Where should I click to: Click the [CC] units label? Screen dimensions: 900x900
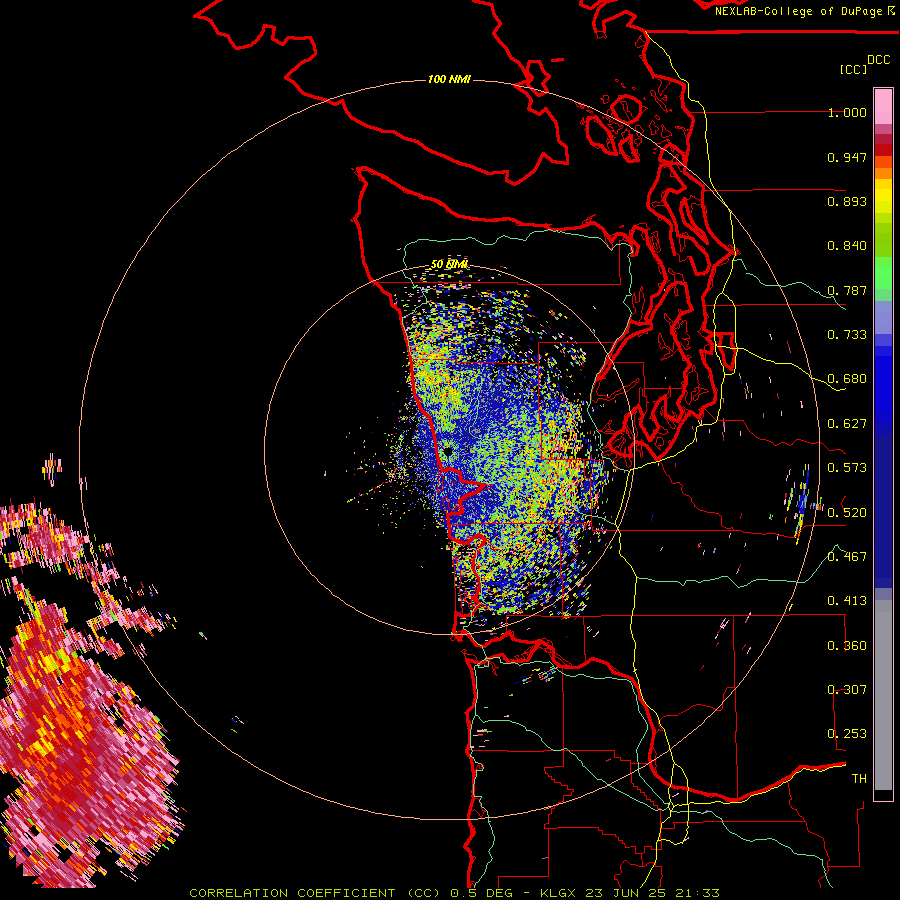pyautogui.click(x=853, y=69)
